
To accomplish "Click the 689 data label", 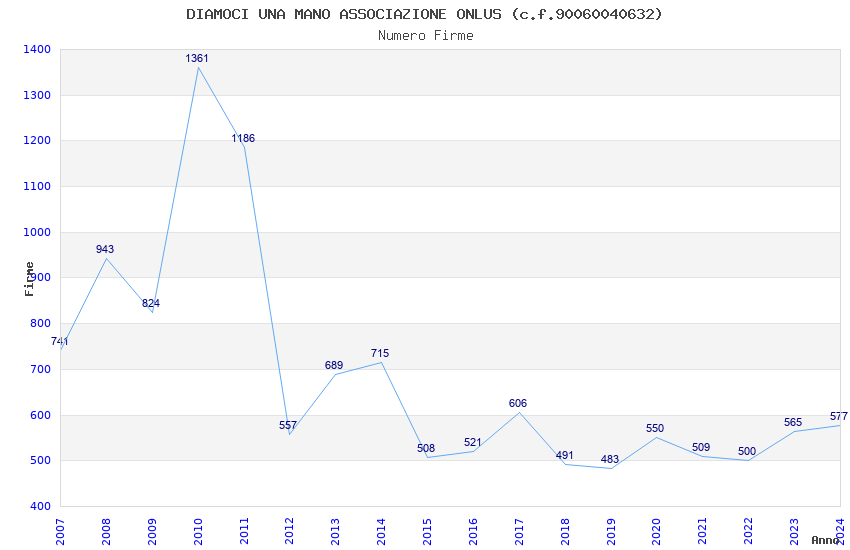I will coord(334,365).
